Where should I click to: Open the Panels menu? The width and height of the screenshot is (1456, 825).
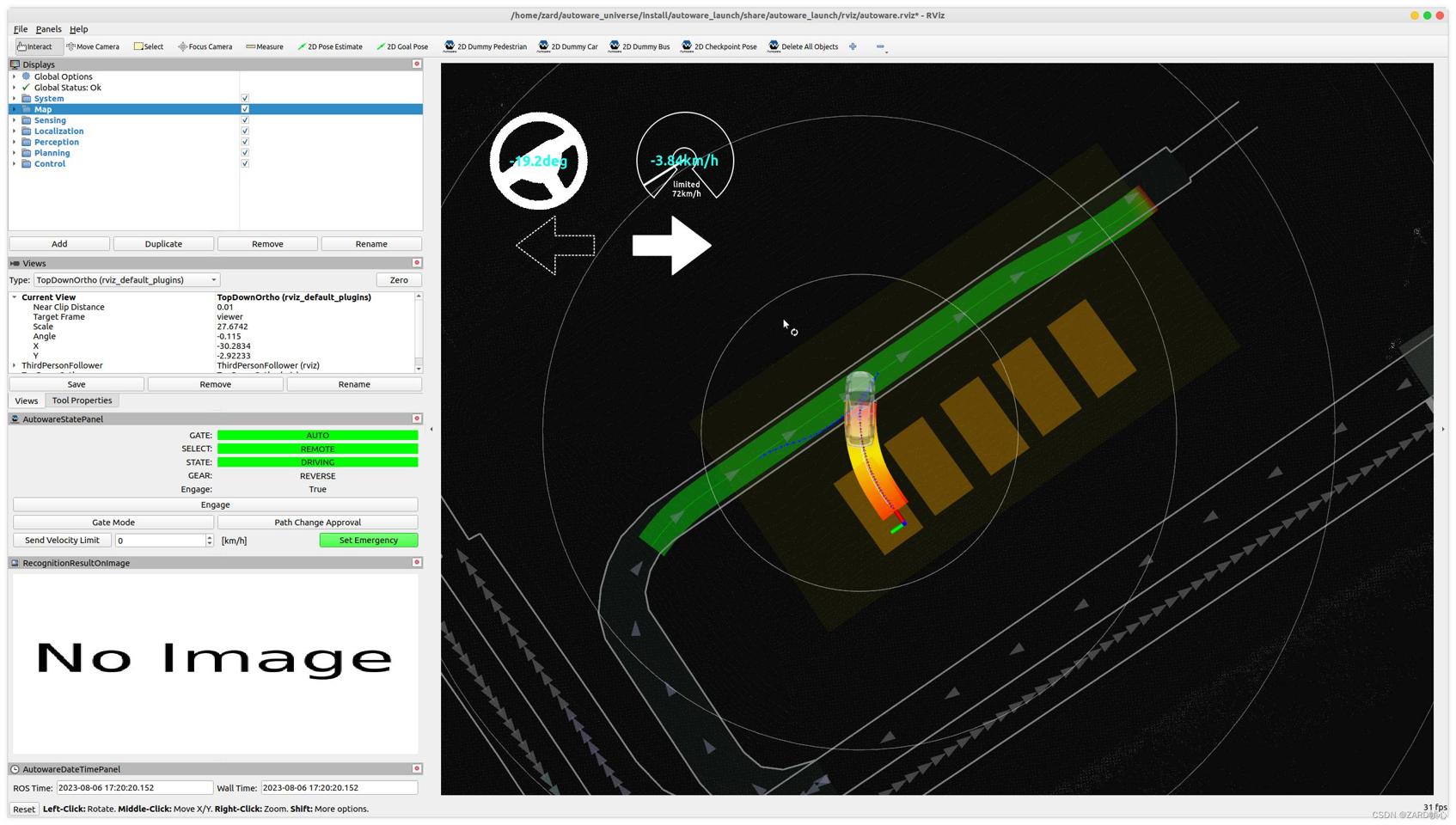point(48,29)
